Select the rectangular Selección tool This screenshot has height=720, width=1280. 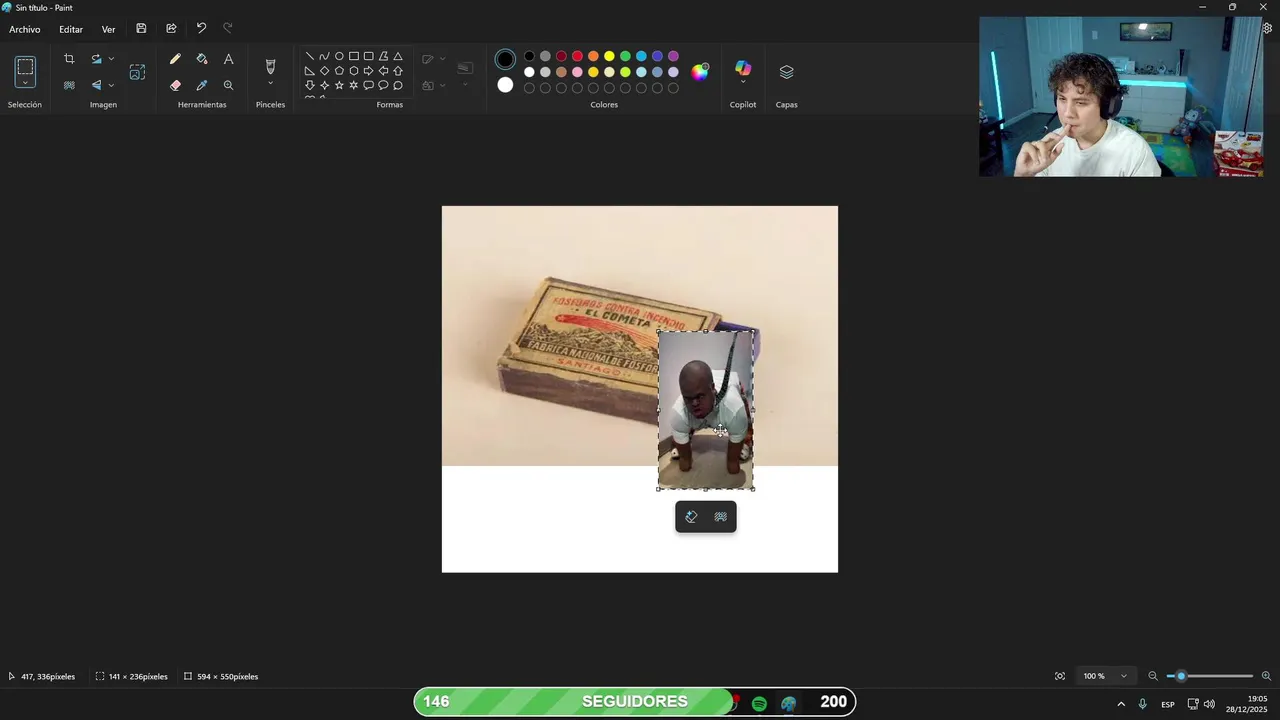click(x=25, y=68)
